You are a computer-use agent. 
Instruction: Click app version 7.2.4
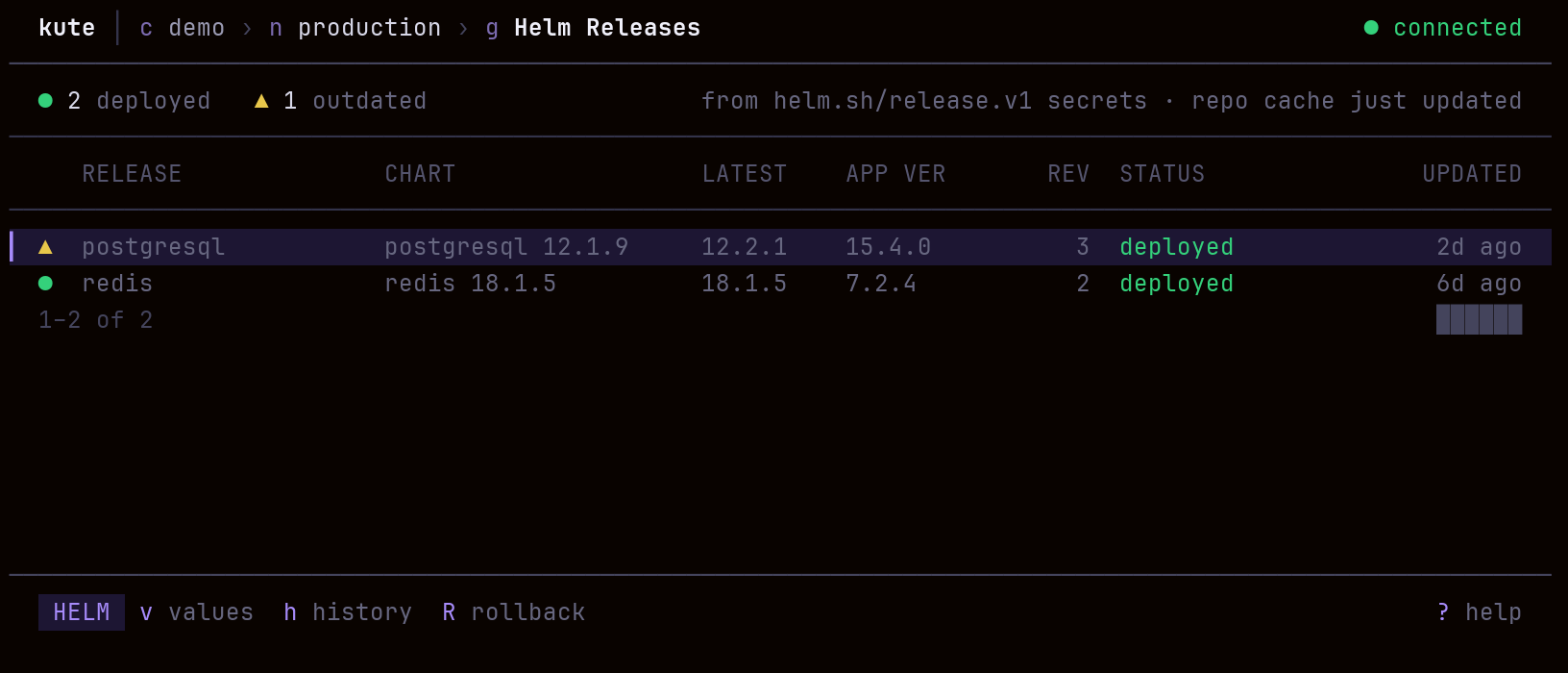tap(881, 284)
